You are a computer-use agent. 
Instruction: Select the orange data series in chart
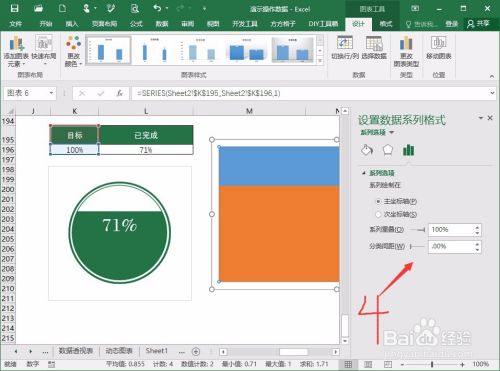(279, 233)
